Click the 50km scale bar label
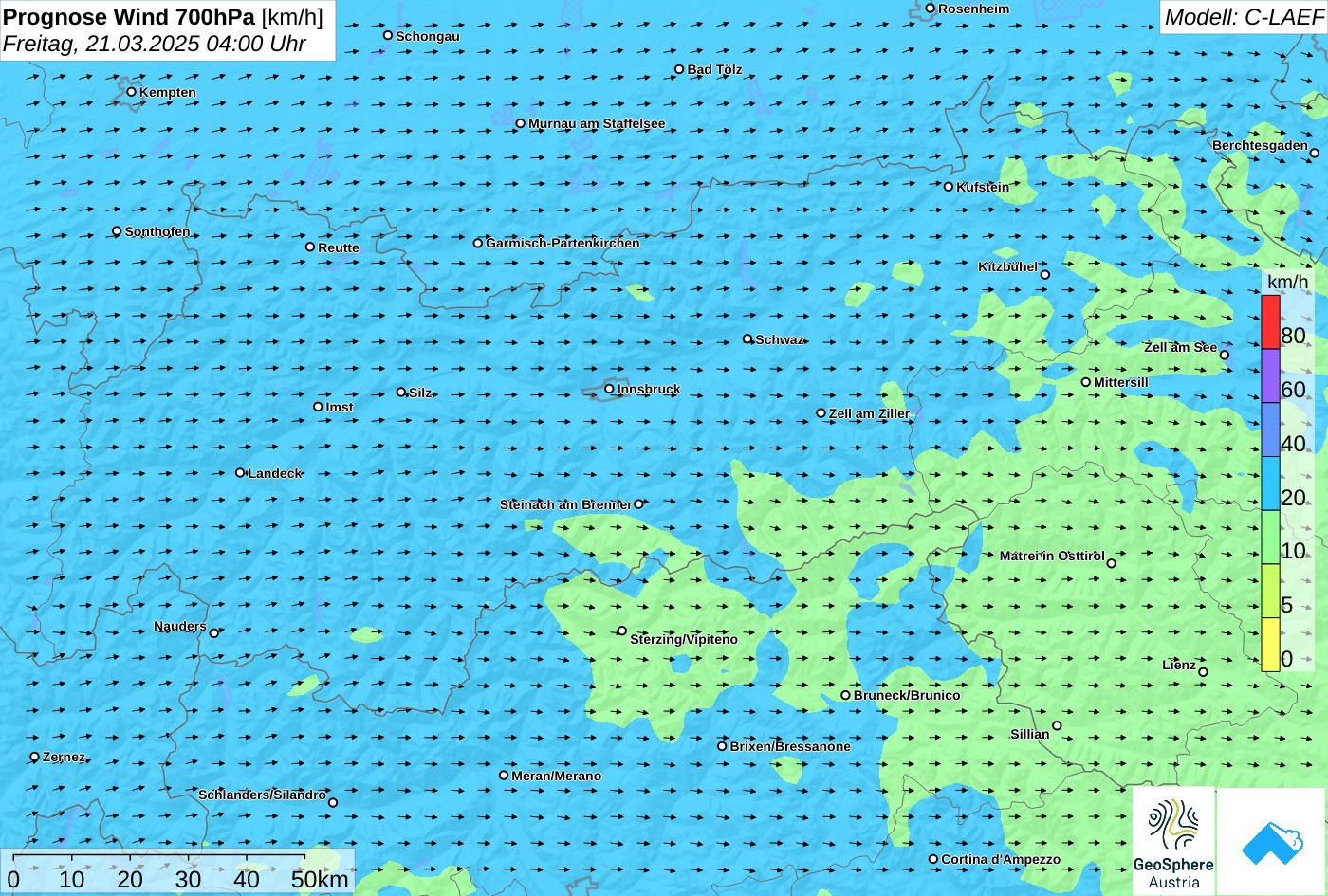The height and width of the screenshot is (896, 1328). coord(320,880)
